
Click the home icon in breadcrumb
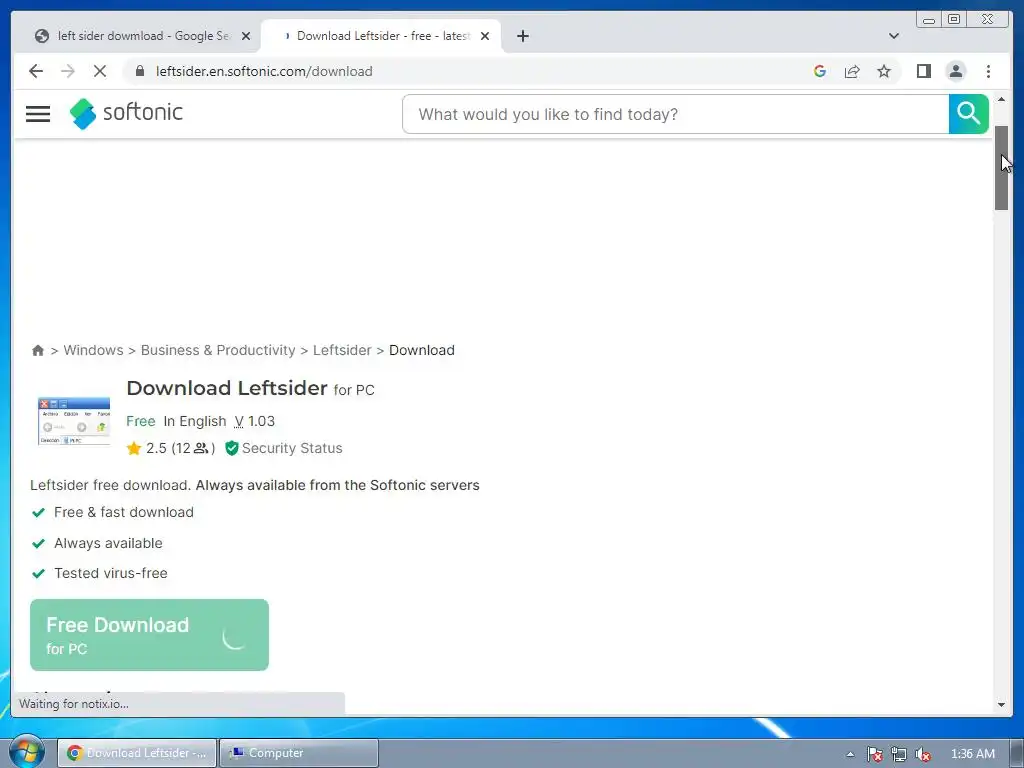pyautogui.click(x=38, y=350)
